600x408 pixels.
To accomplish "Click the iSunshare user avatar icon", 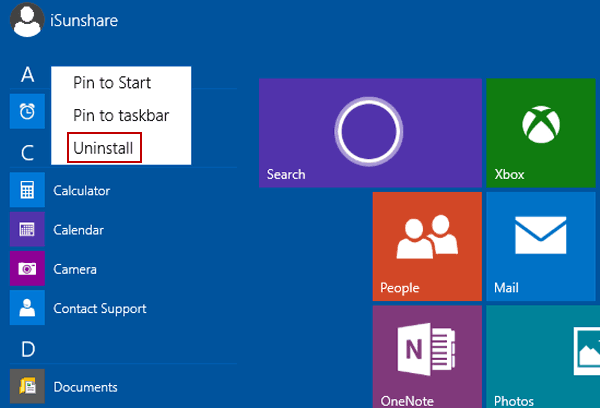I will pos(27,20).
